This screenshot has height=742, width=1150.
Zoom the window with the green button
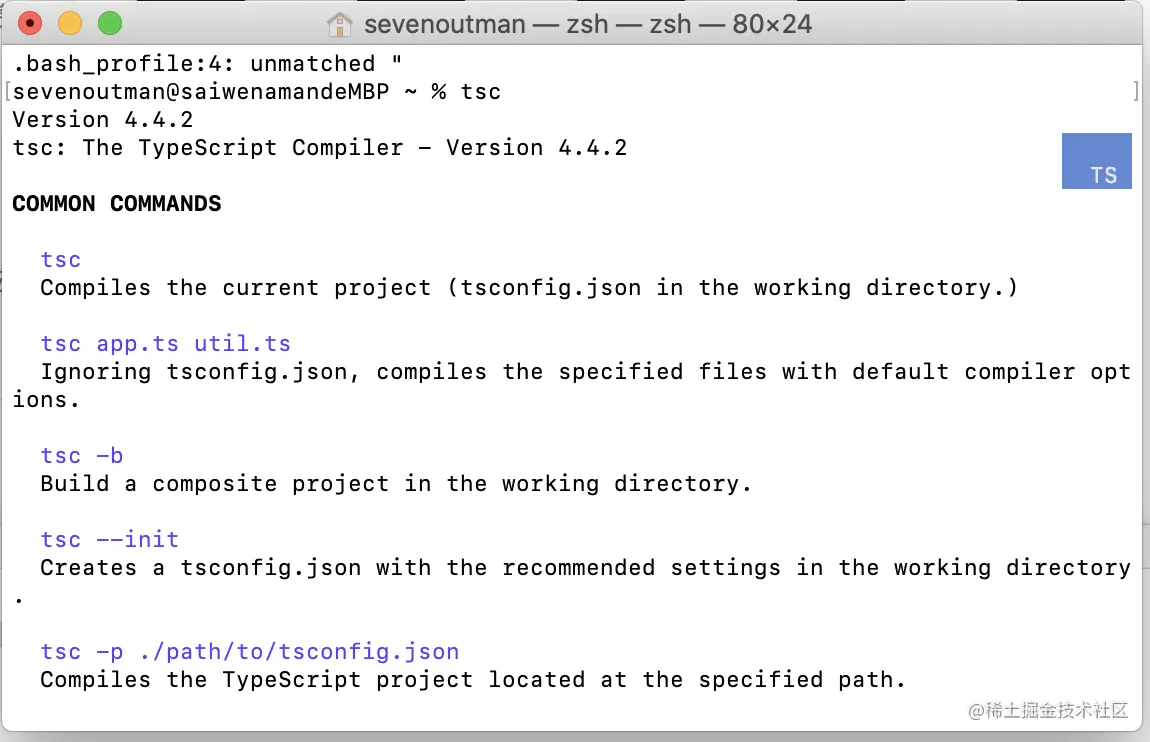109,23
